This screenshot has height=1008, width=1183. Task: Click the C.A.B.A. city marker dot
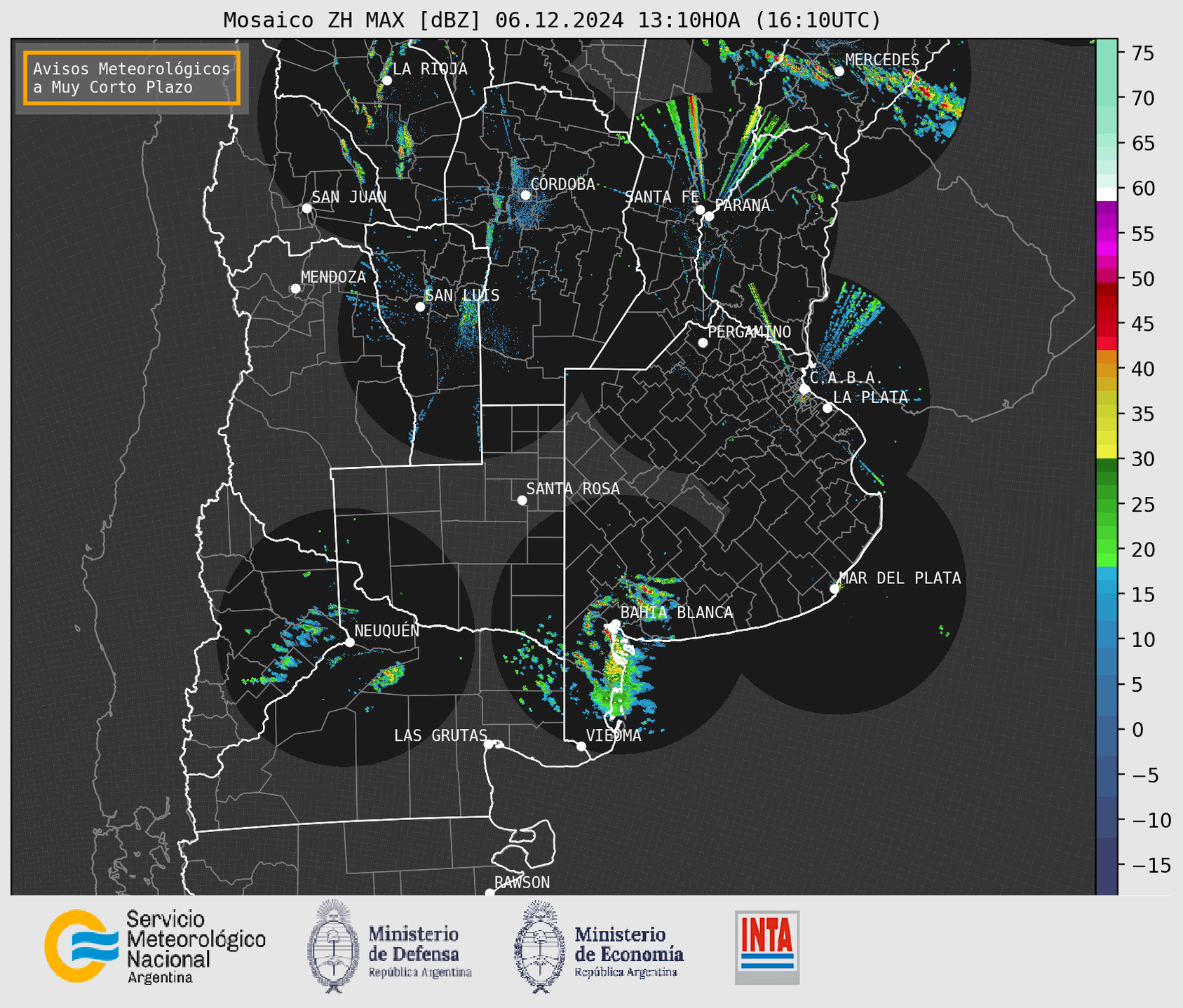click(x=804, y=389)
